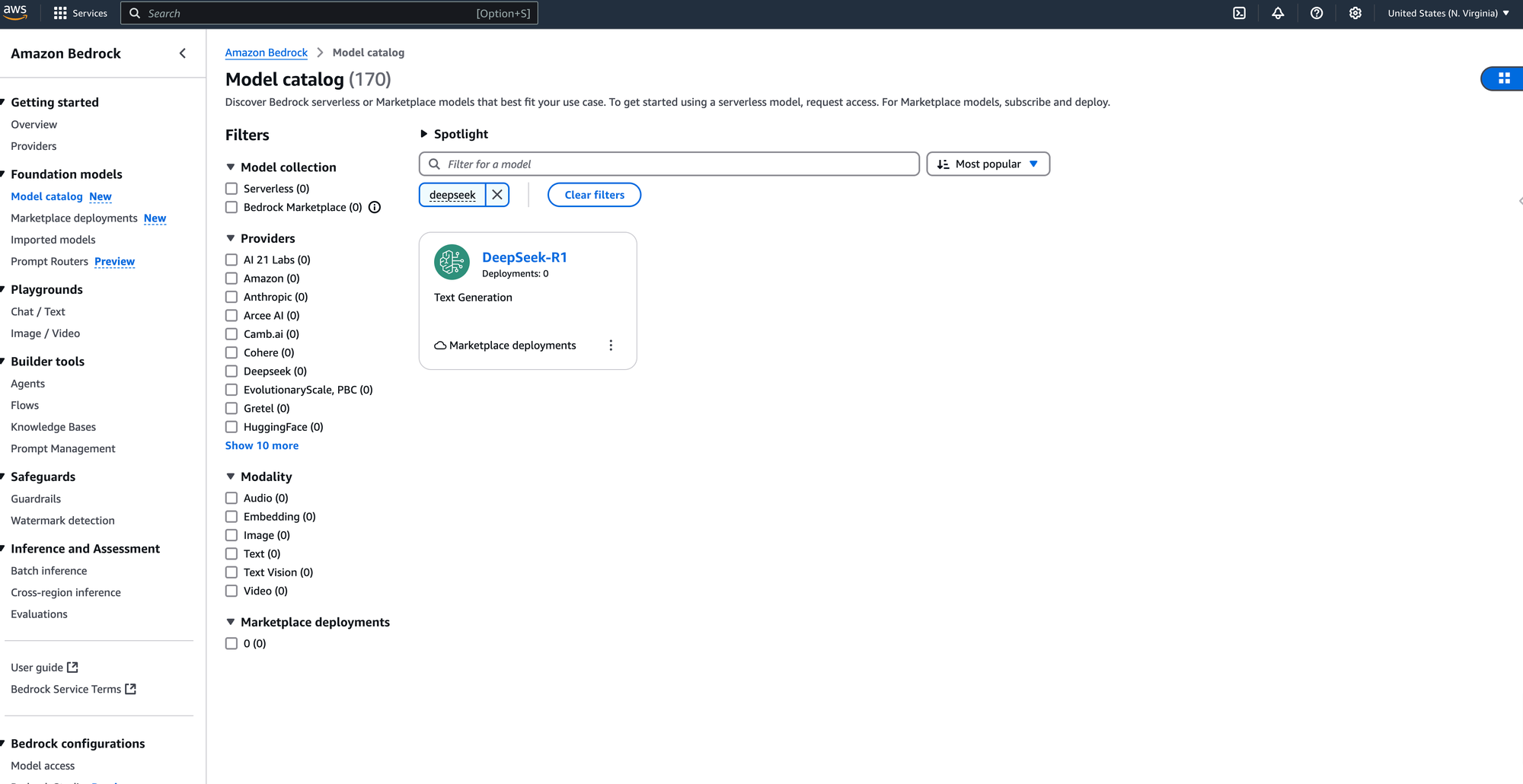Viewport: 1523px width, 784px height.
Task: Check the Anthropic provider filter
Action: click(x=231, y=297)
